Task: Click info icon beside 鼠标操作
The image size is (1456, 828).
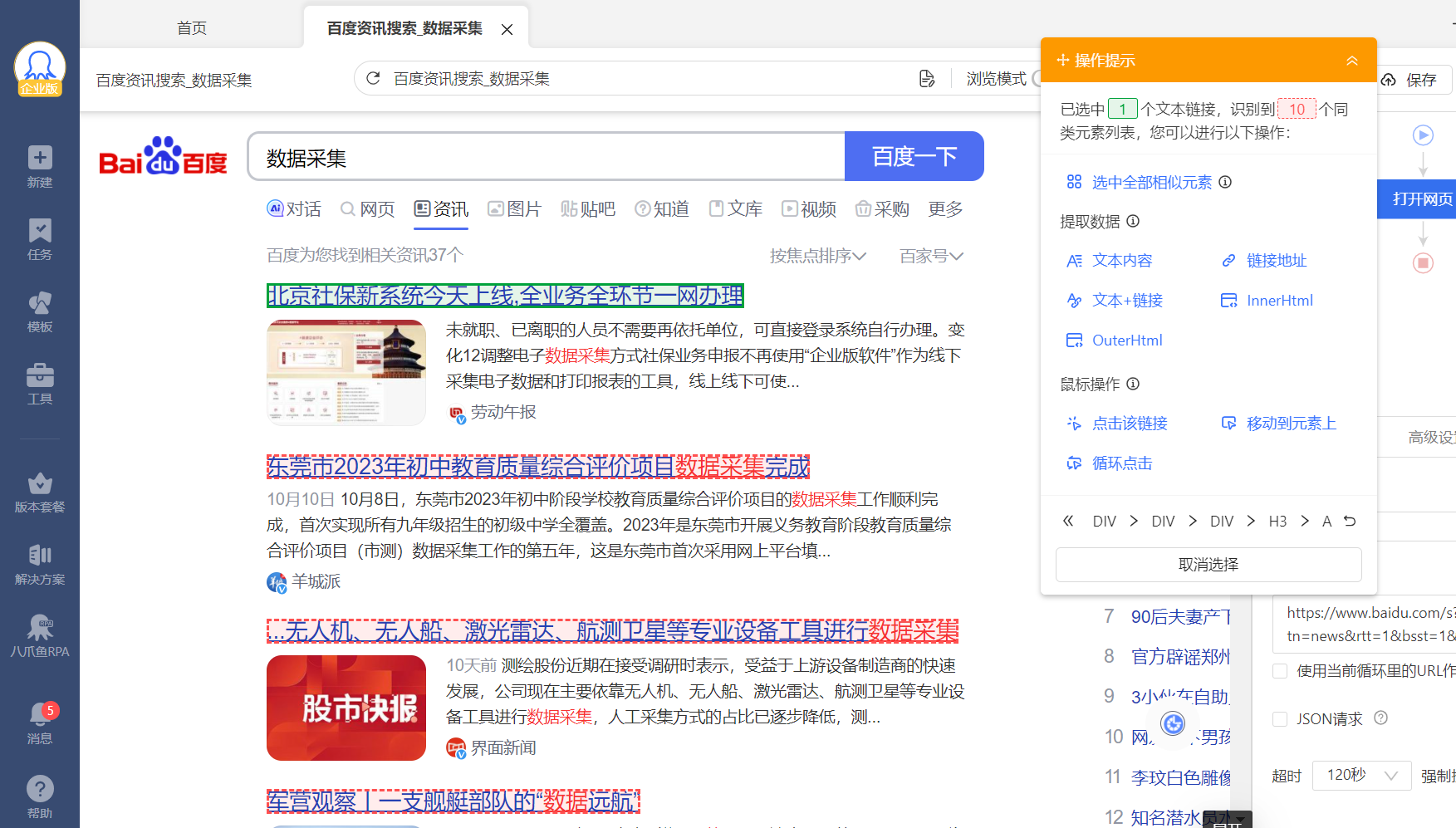Action: pyautogui.click(x=1133, y=384)
